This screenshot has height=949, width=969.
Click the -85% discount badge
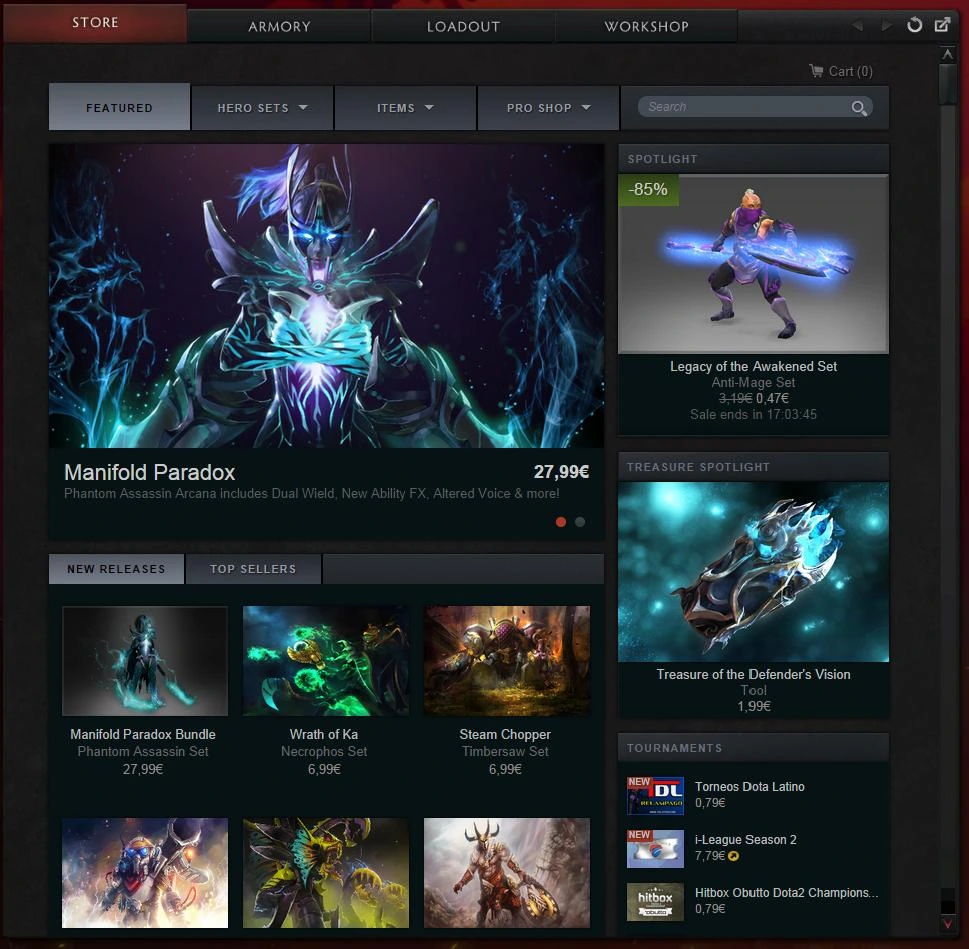pyautogui.click(x=648, y=190)
